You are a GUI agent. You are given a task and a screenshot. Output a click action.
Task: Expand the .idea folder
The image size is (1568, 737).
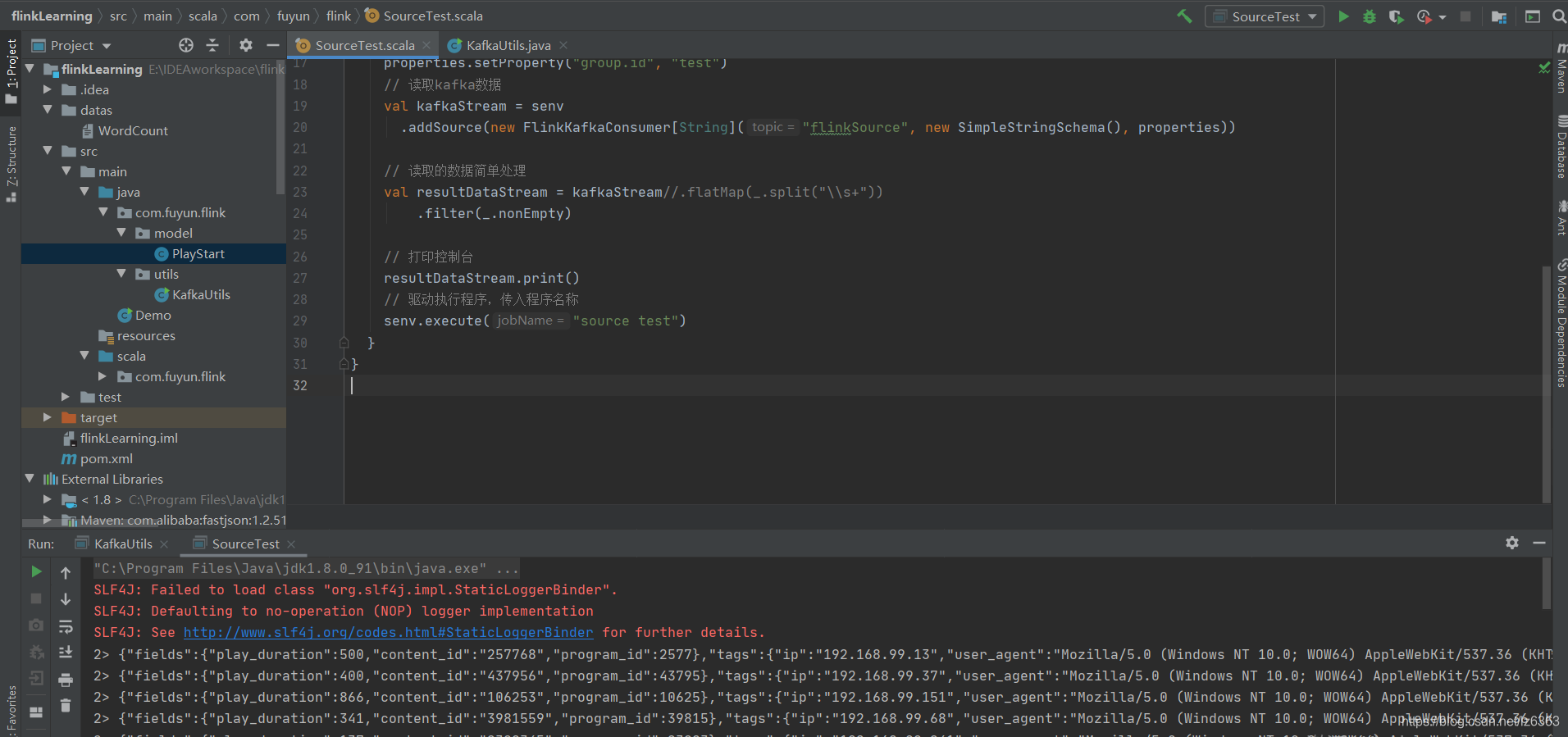click(x=48, y=89)
